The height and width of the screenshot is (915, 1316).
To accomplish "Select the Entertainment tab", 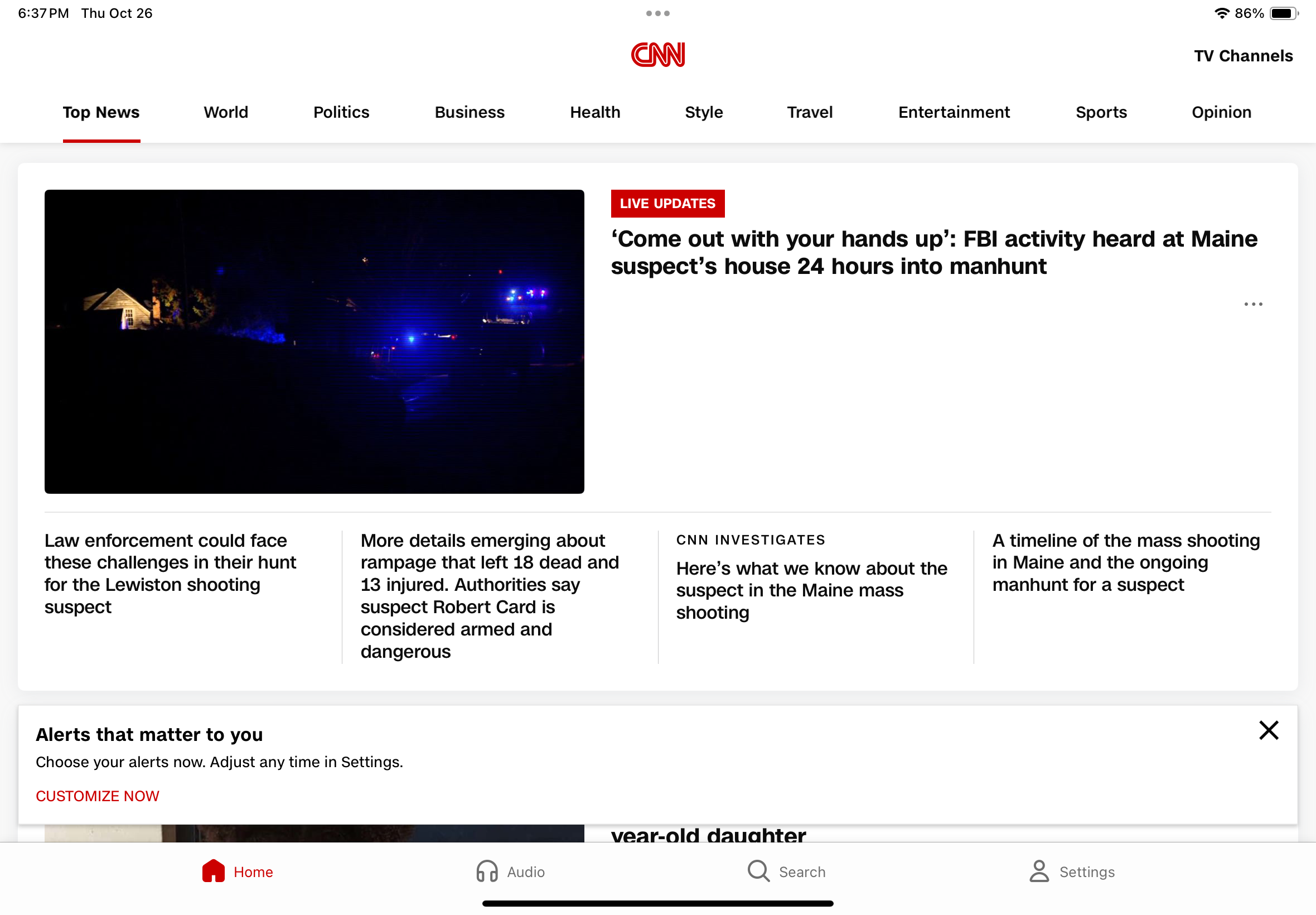I will tap(954, 112).
